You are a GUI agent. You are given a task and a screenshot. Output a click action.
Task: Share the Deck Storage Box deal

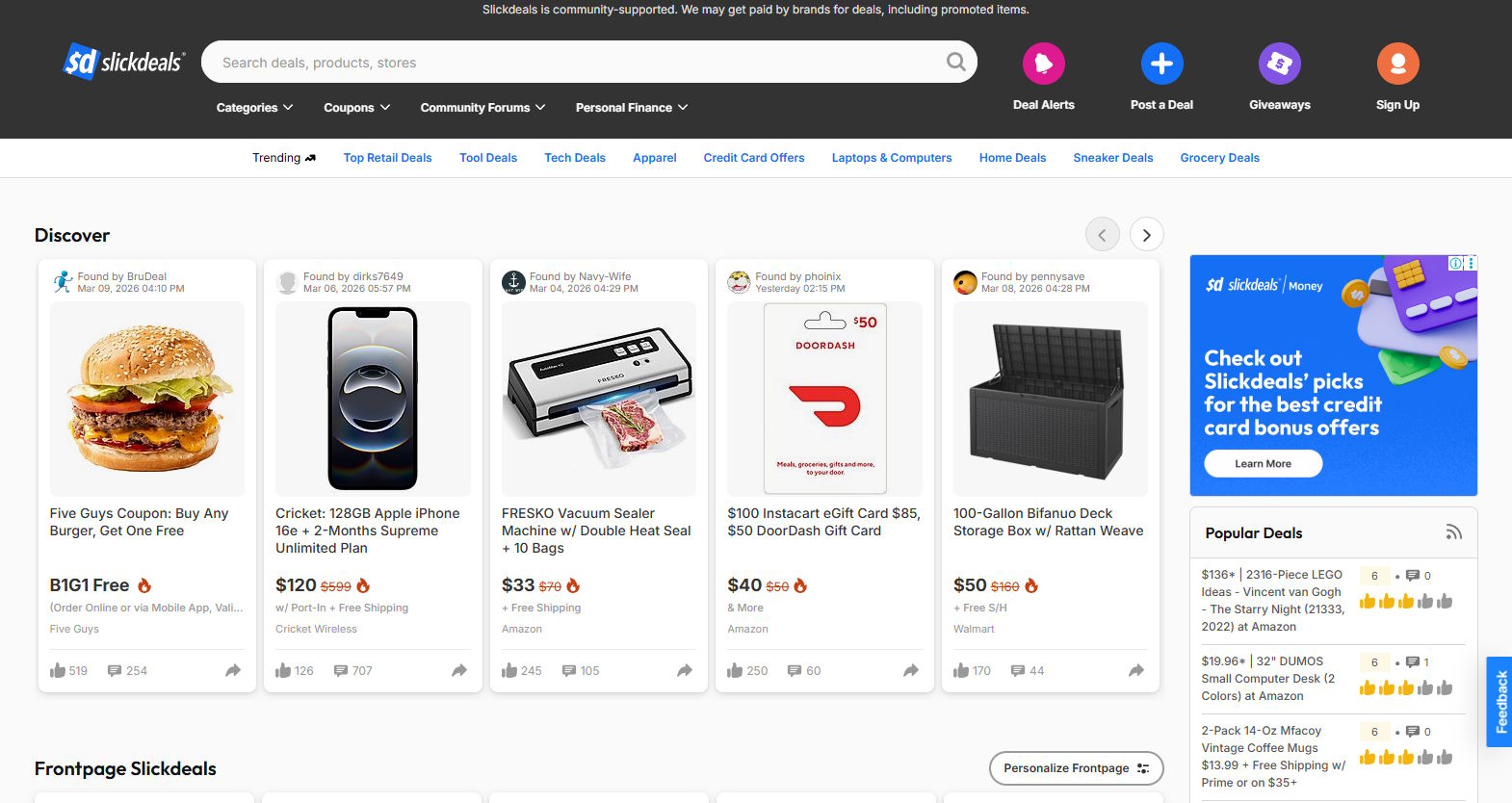point(1136,670)
